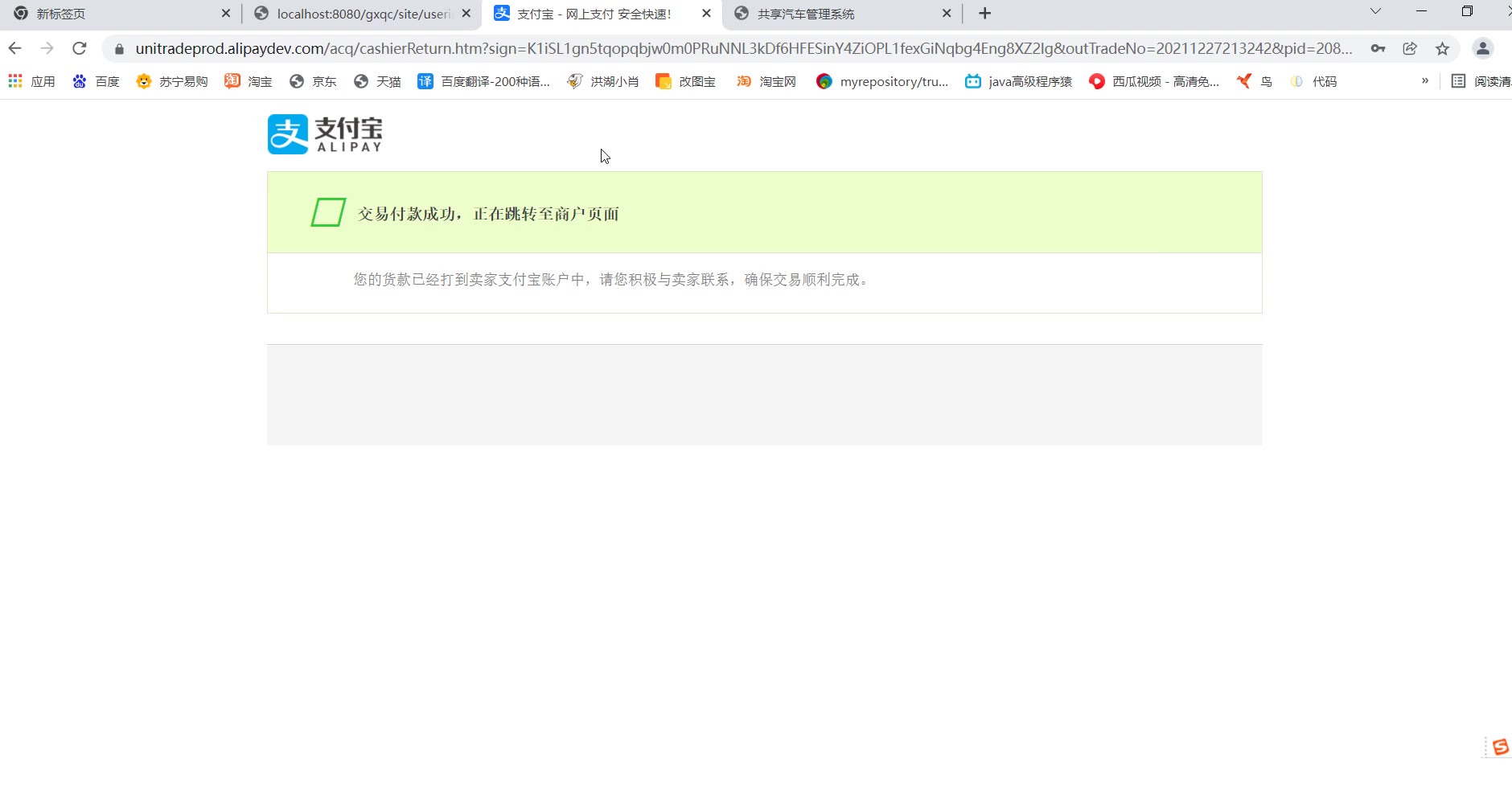Switch to the 新标签页 tab

[x=121, y=14]
